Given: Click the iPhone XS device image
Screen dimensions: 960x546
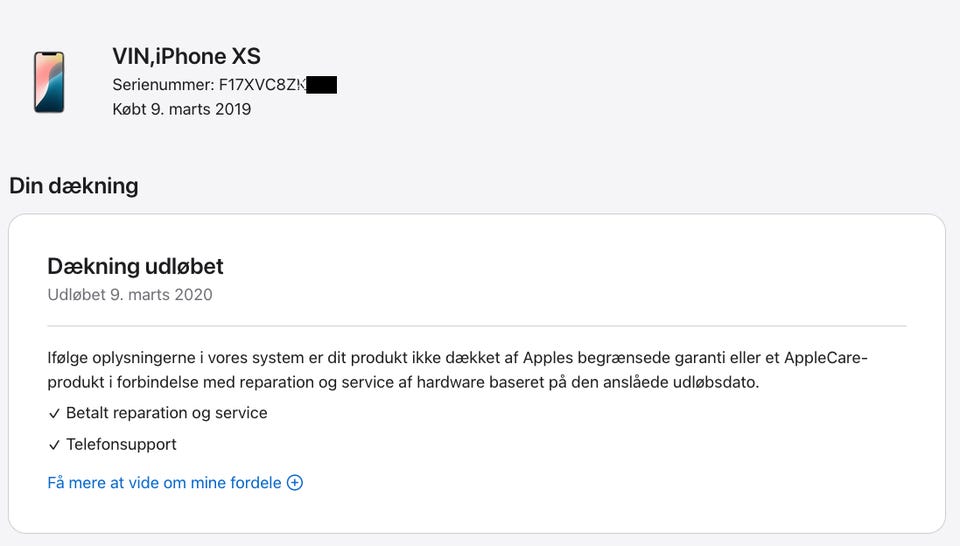Looking at the screenshot, I should click(48, 82).
